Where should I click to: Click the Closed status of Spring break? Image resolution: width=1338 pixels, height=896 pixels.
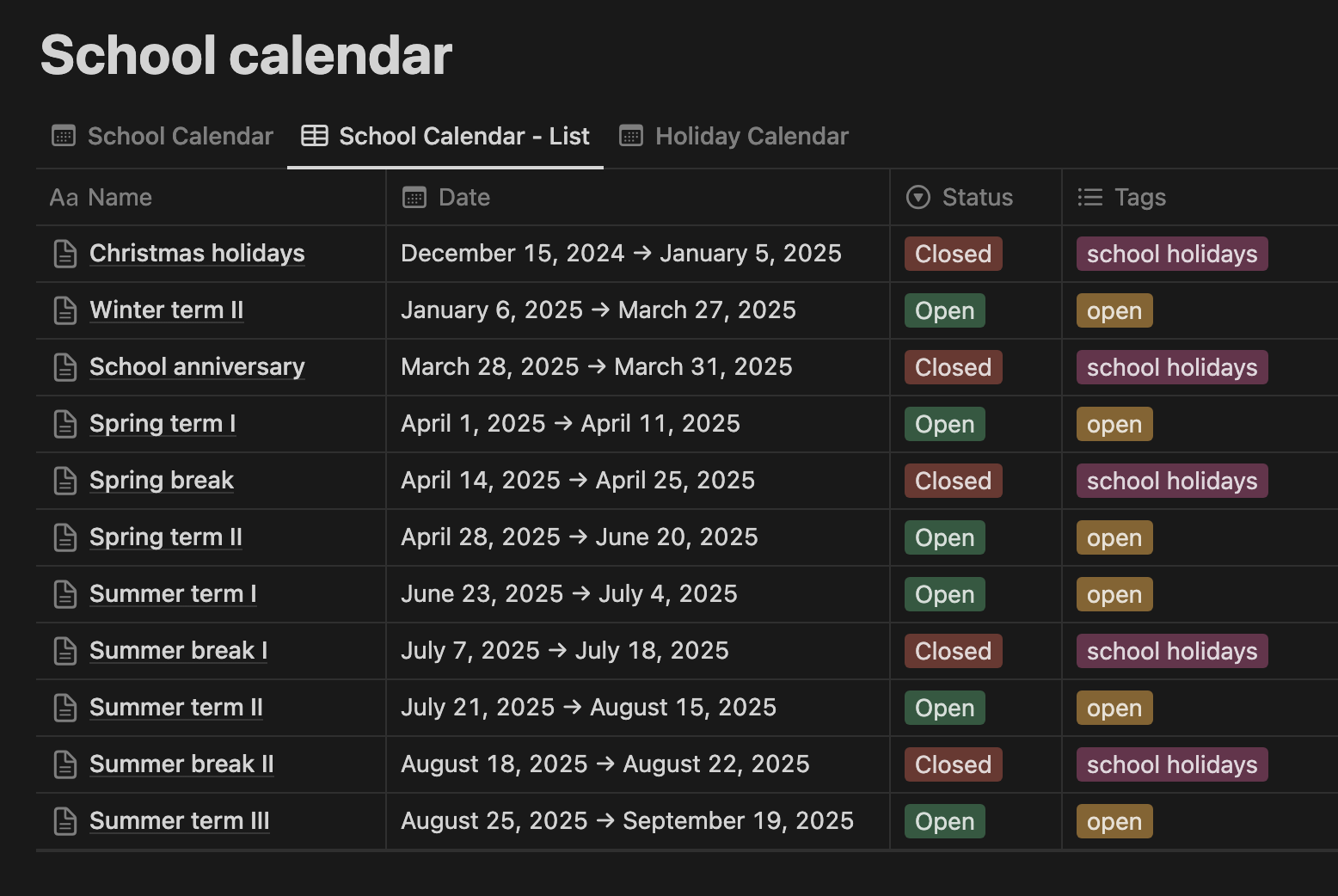pos(953,481)
